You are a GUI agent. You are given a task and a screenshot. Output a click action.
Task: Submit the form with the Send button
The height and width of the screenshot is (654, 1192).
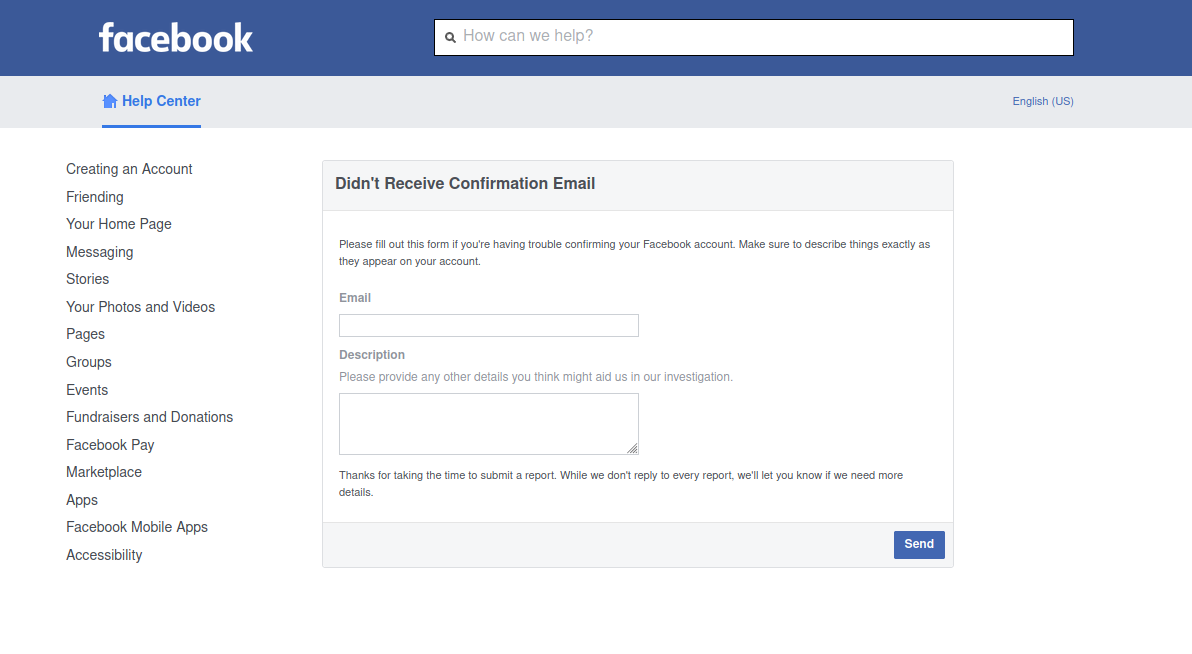[919, 544]
